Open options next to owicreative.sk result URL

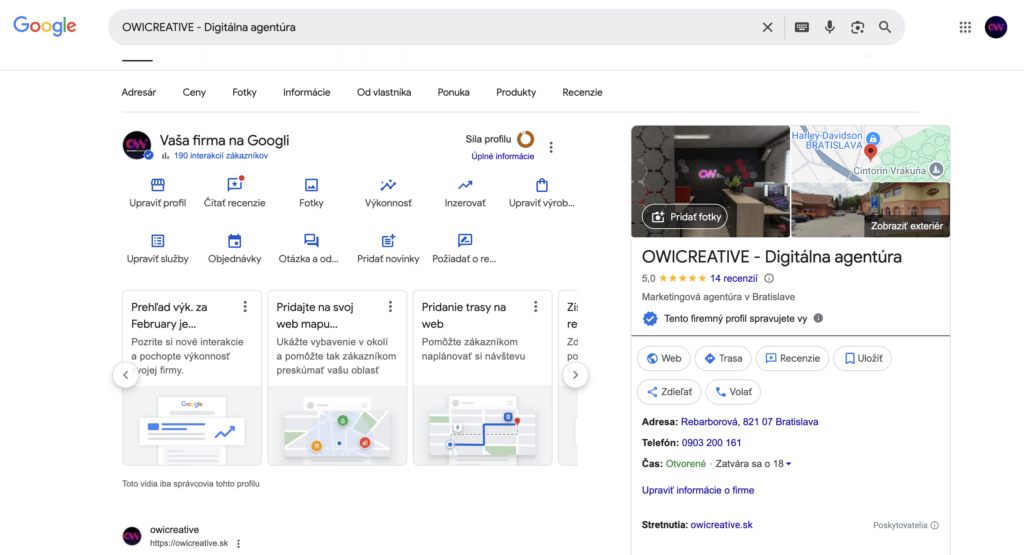[x=238, y=544]
